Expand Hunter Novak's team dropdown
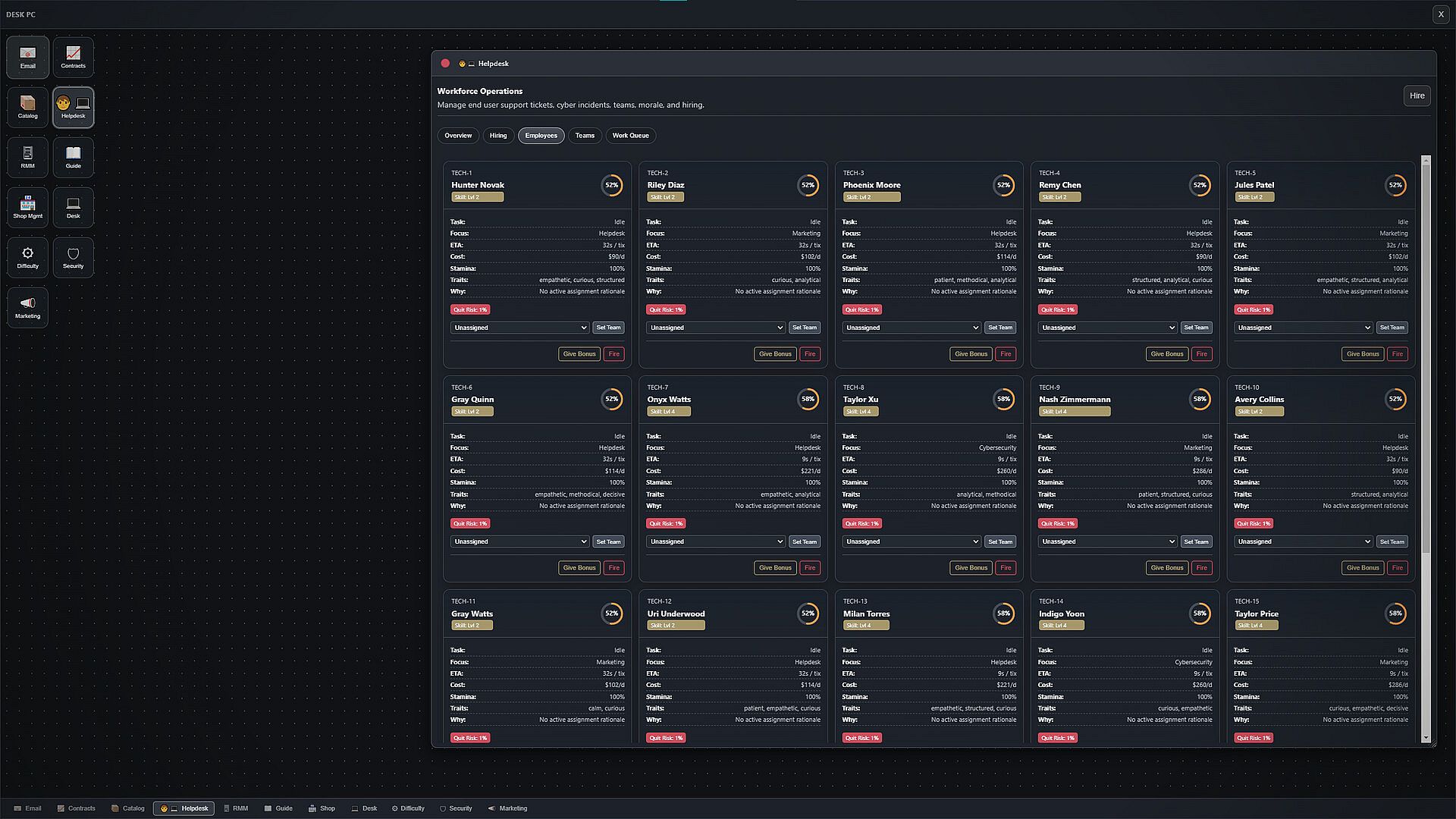The image size is (1456, 819). click(519, 328)
